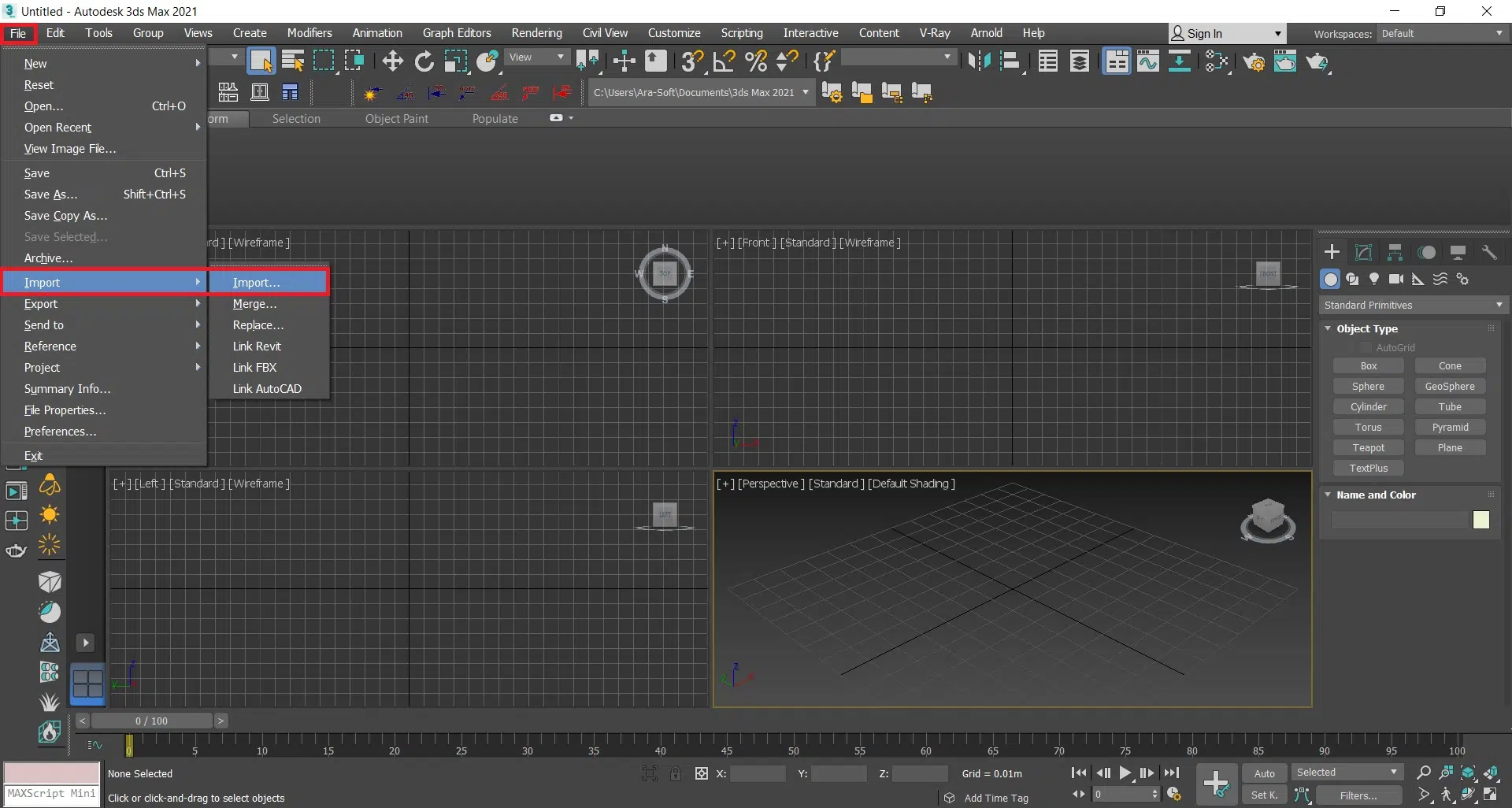Toggle the Angle Snap icon
Image resolution: width=1512 pixels, height=808 pixels.
(x=724, y=61)
